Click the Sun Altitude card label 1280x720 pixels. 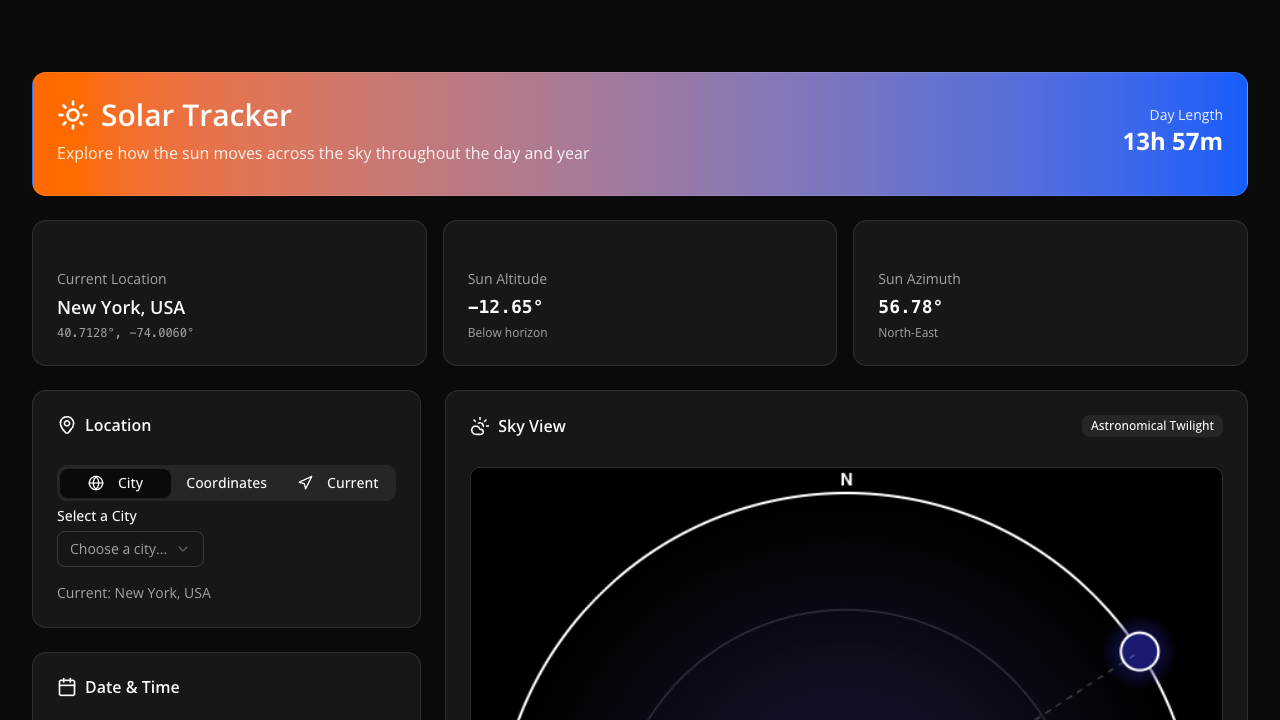click(507, 279)
